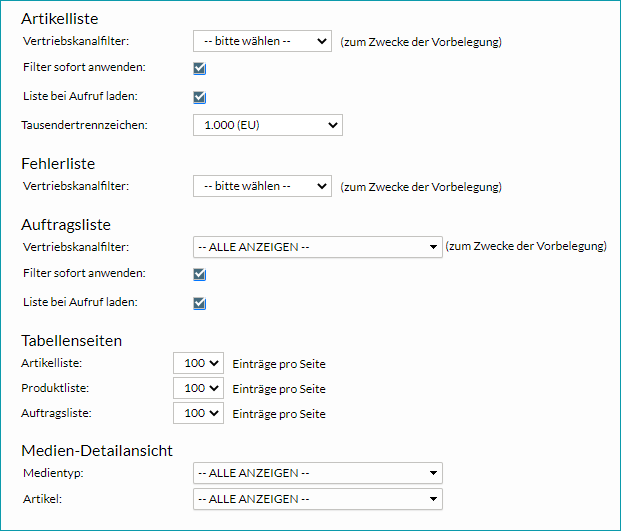This screenshot has width=621, height=531.
Task: Open Tabellenseiten Auftragsliste entries-per-page dropdown
Action: 198,413
